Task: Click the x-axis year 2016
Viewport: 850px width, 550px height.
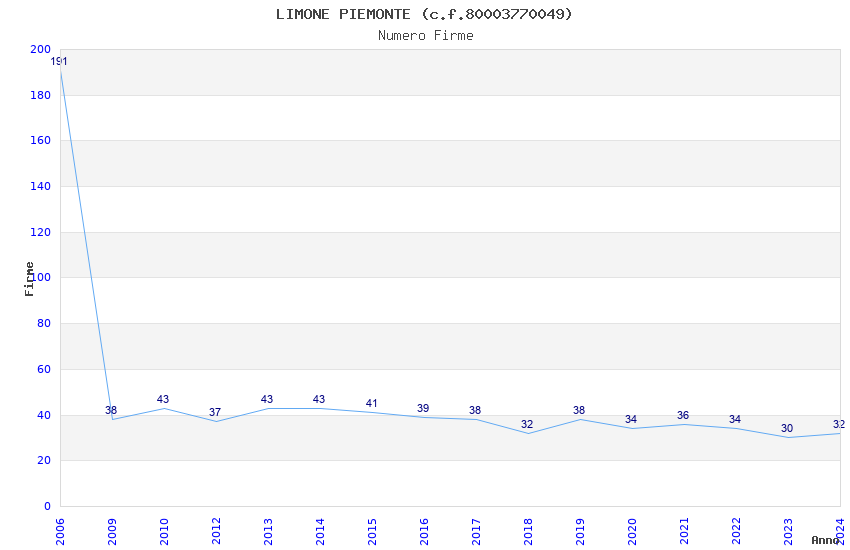Action: coord(424,532)
